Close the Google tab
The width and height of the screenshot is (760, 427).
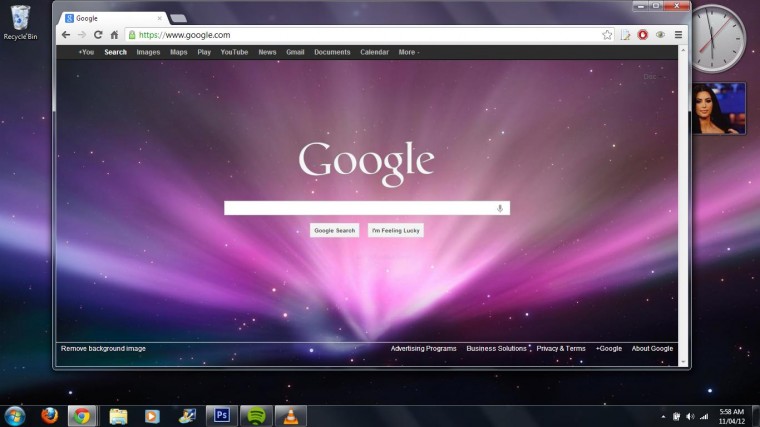click(159, 18)
